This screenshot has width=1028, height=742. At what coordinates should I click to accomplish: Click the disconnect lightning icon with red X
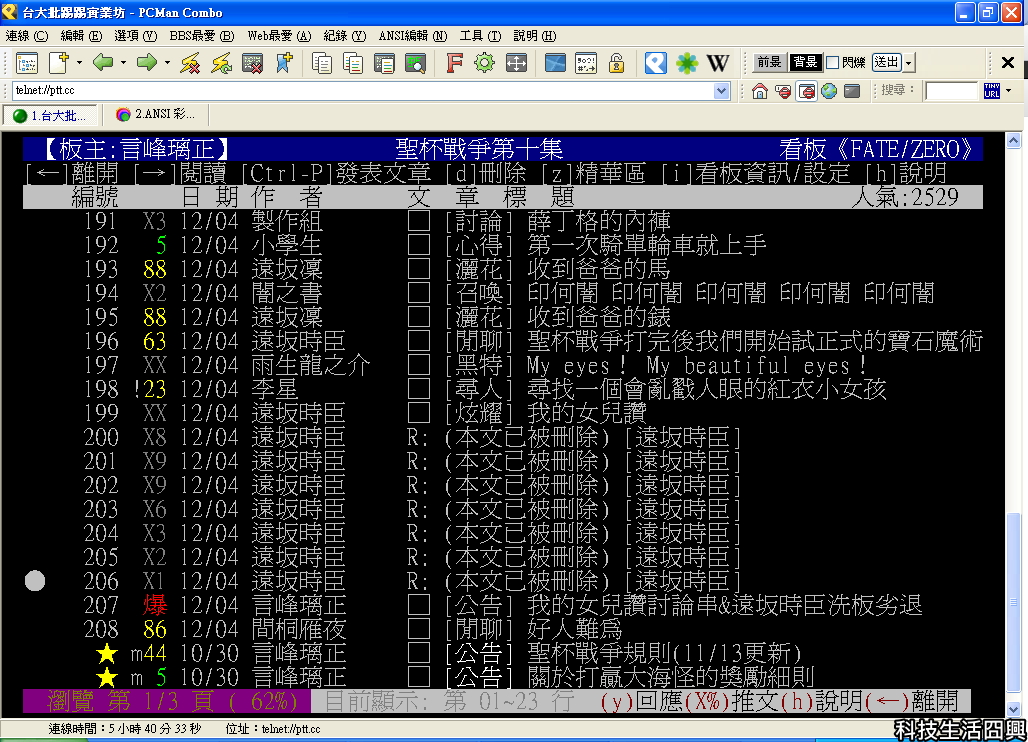(190, 63)
